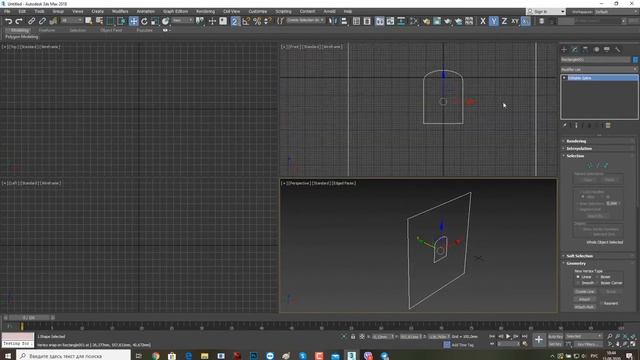Select Smooth new vertex type
640x360 pixels.
click(585, 283)
